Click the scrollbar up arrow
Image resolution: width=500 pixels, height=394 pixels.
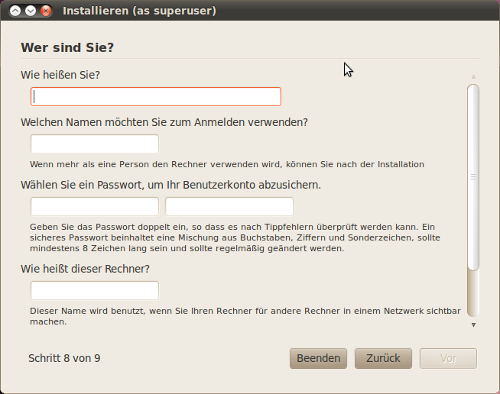coord(473,77)
